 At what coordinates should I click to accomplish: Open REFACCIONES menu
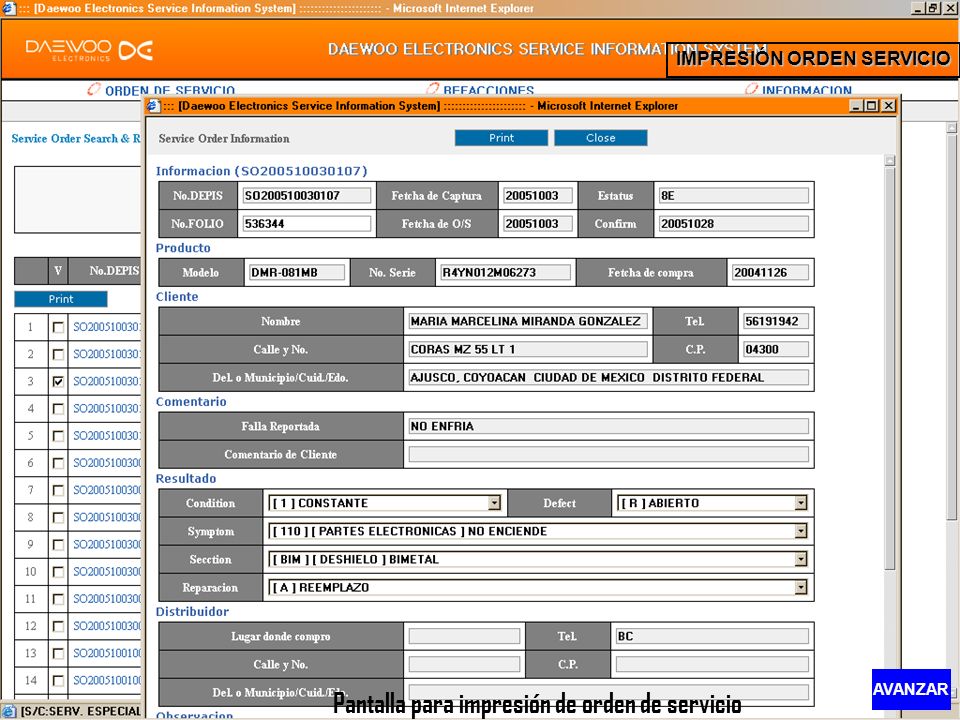point(489,91)
